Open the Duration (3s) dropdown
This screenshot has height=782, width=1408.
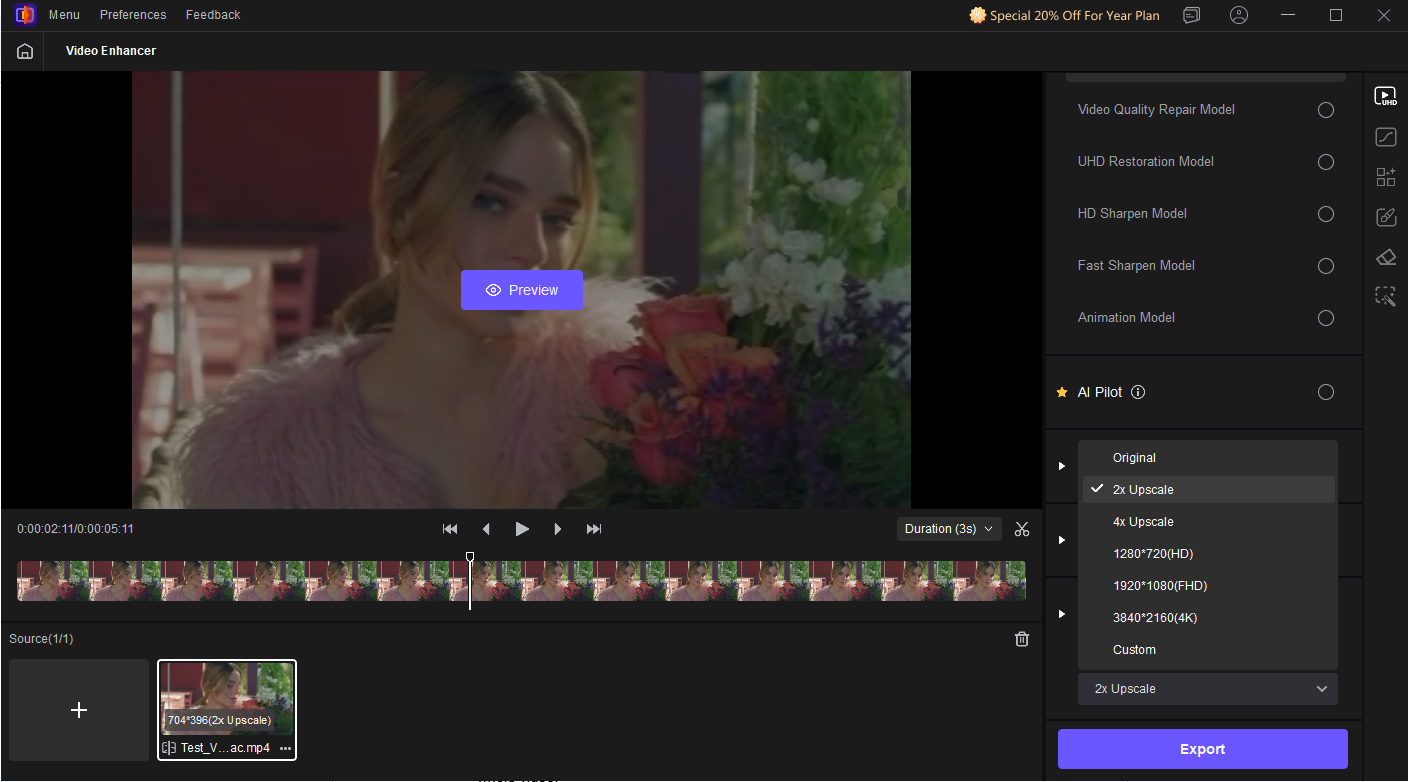coord(948,529)
